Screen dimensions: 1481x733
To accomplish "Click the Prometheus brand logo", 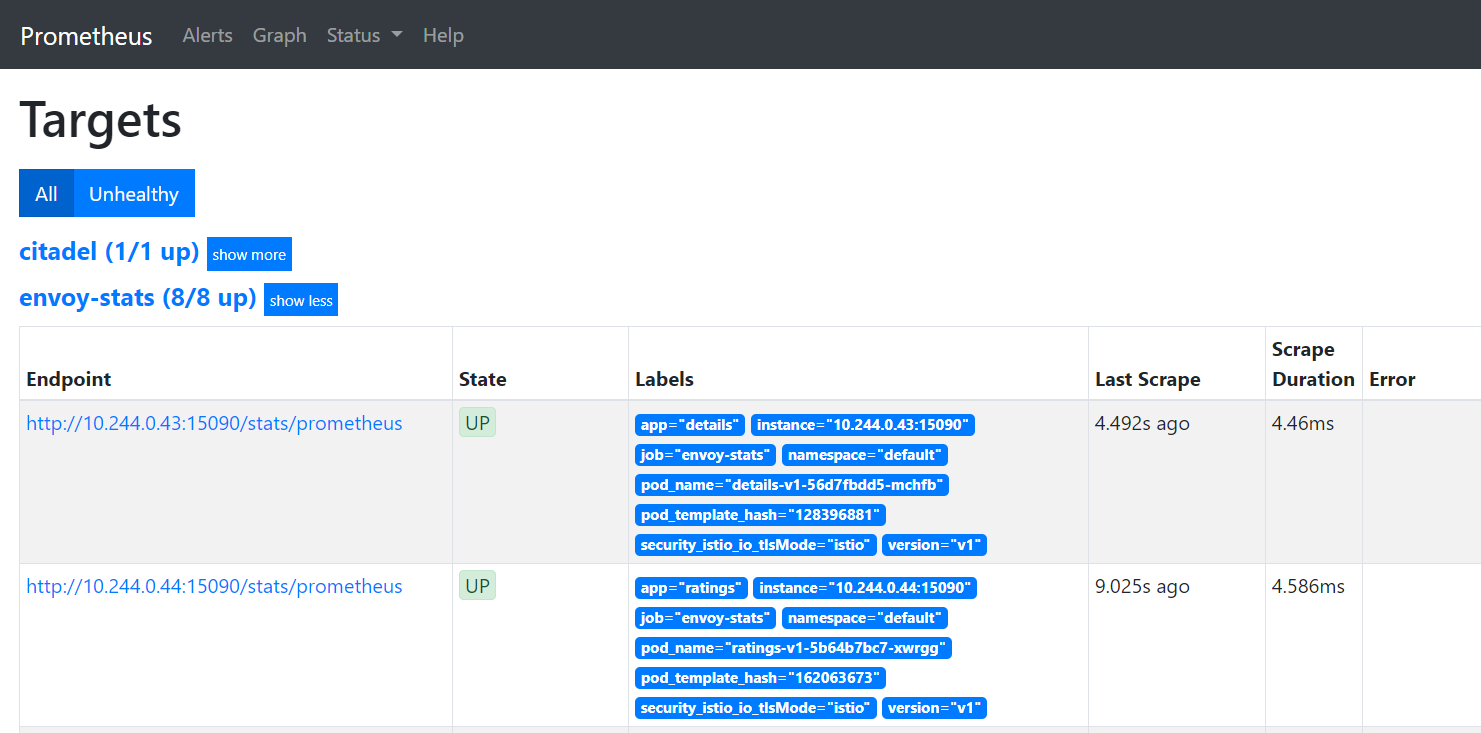I will click(x=86, y=36).
